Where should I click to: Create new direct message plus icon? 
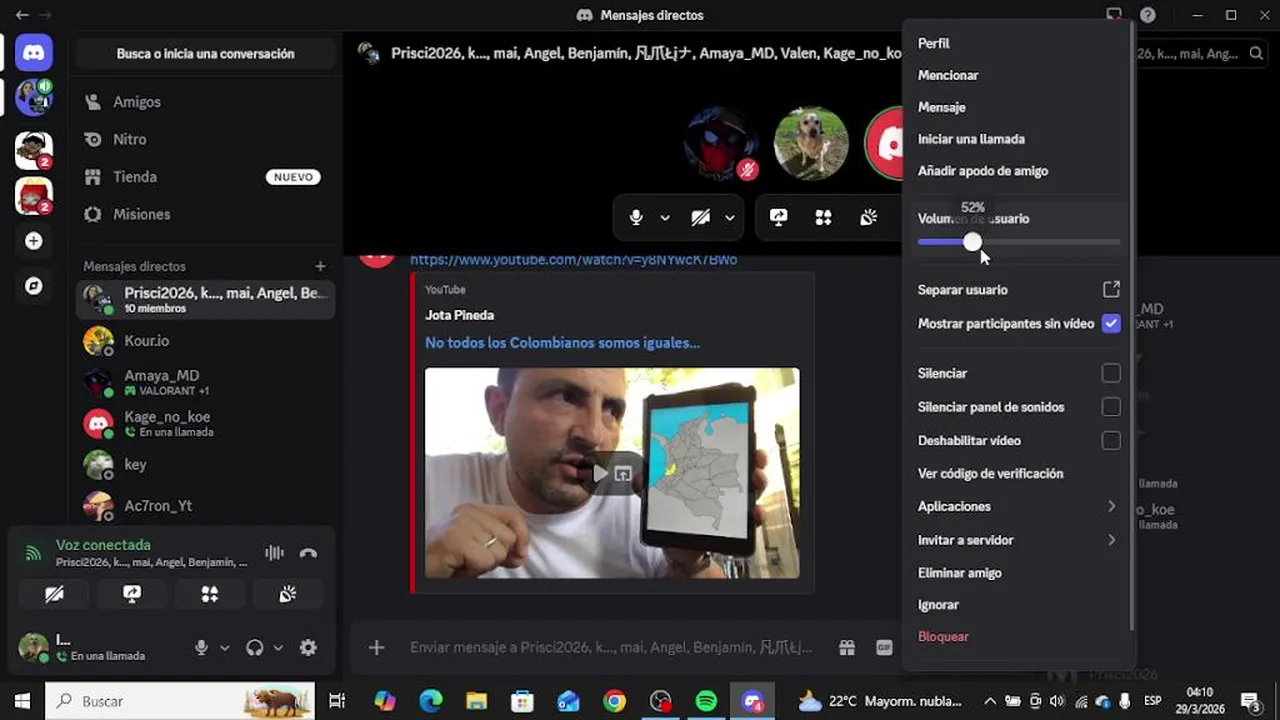coord(320,266)
